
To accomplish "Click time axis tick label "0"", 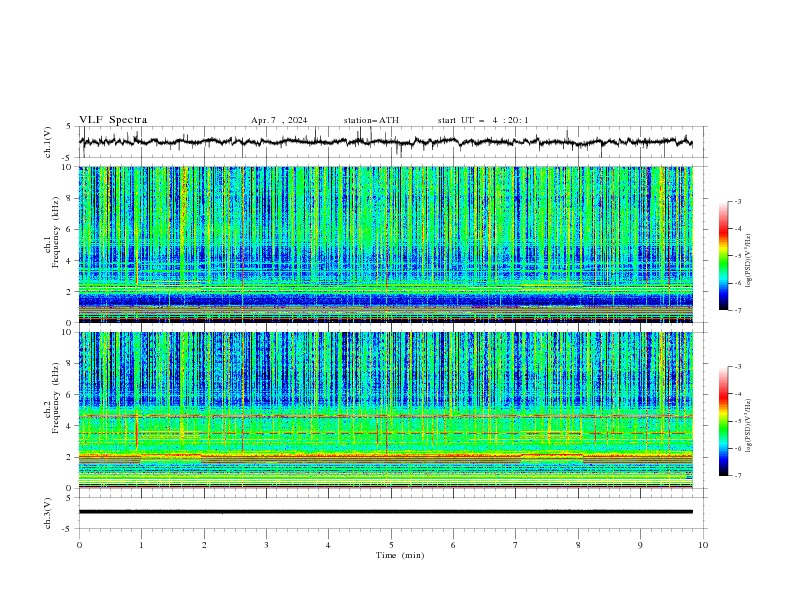I will [x=79, y=545].
